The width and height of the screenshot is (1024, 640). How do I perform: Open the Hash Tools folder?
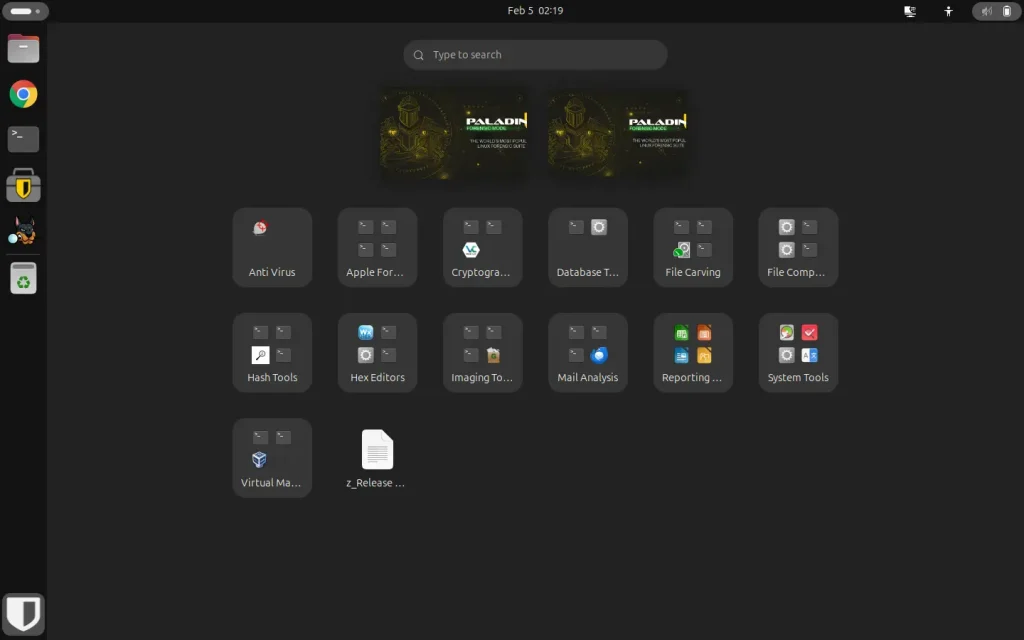coord(272,352)
